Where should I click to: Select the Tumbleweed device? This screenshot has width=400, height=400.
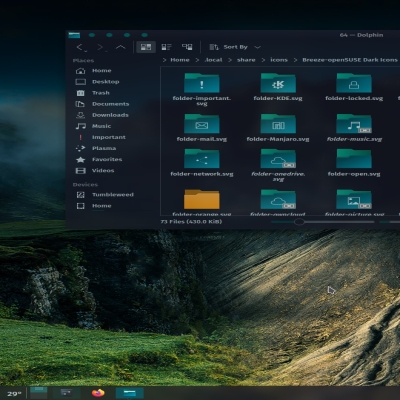coord(113,195)
